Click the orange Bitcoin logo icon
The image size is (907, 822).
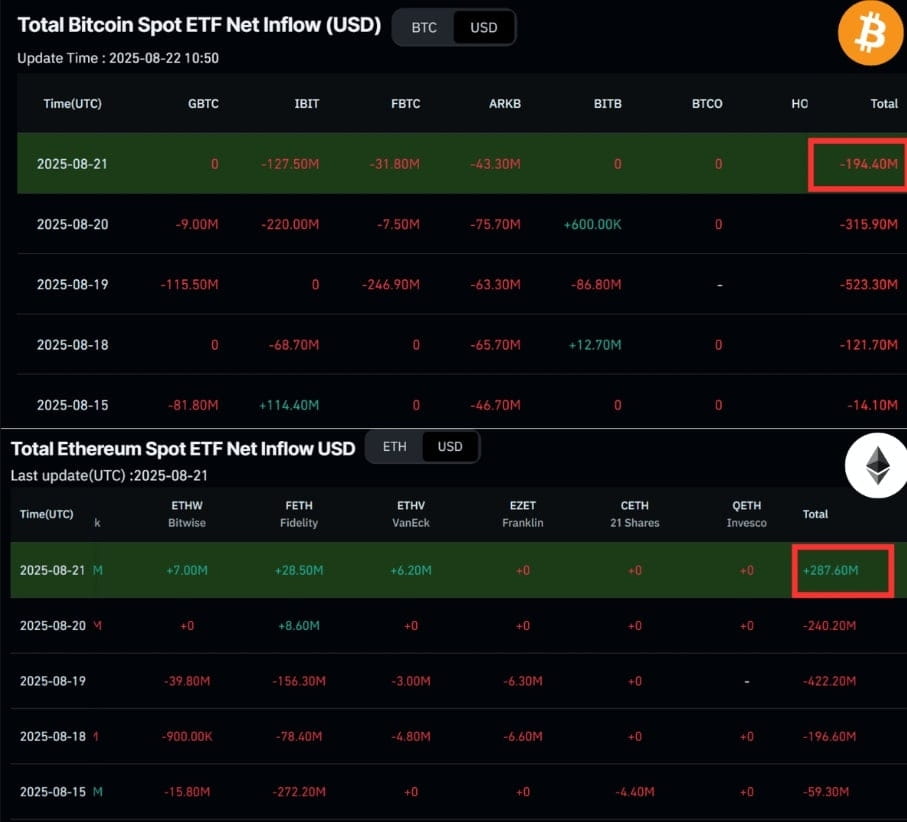click(870, 33)
